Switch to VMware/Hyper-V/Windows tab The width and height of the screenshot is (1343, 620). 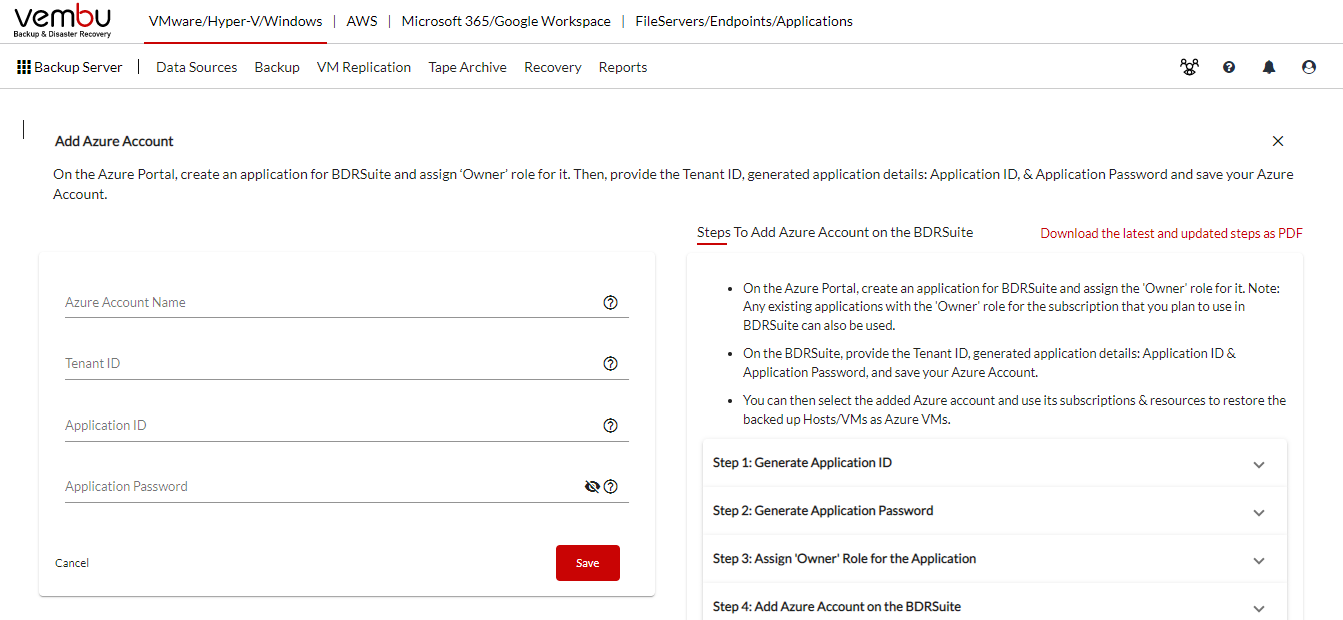(235, 21)
